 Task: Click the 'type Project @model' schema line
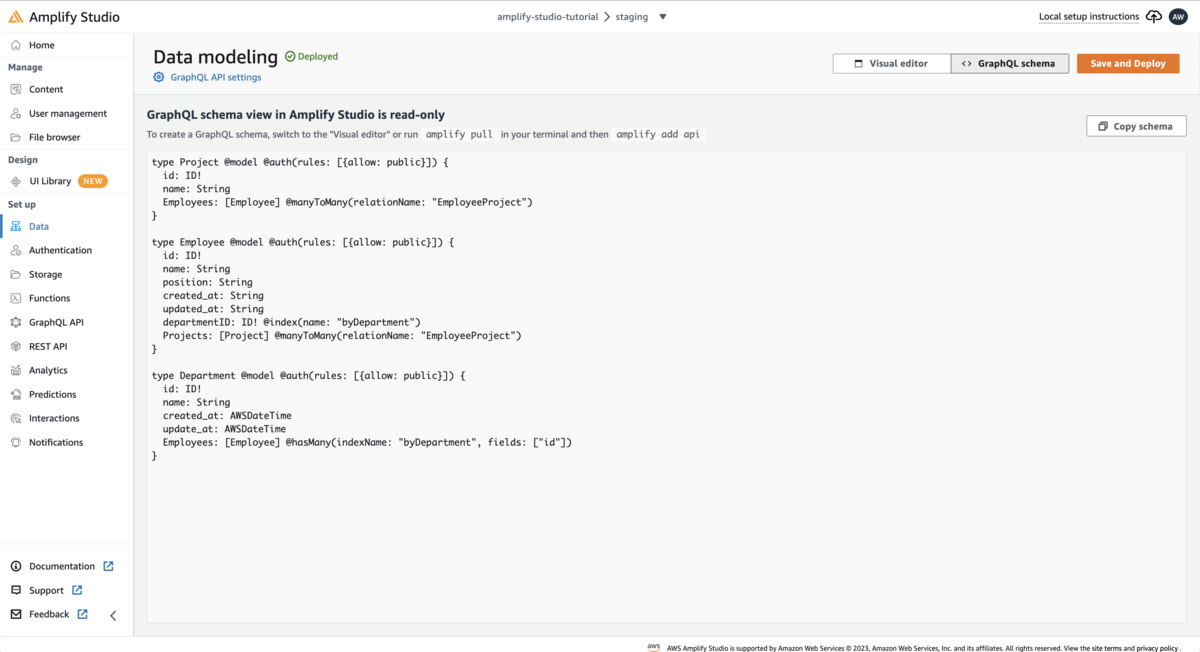tap(300, 162)
